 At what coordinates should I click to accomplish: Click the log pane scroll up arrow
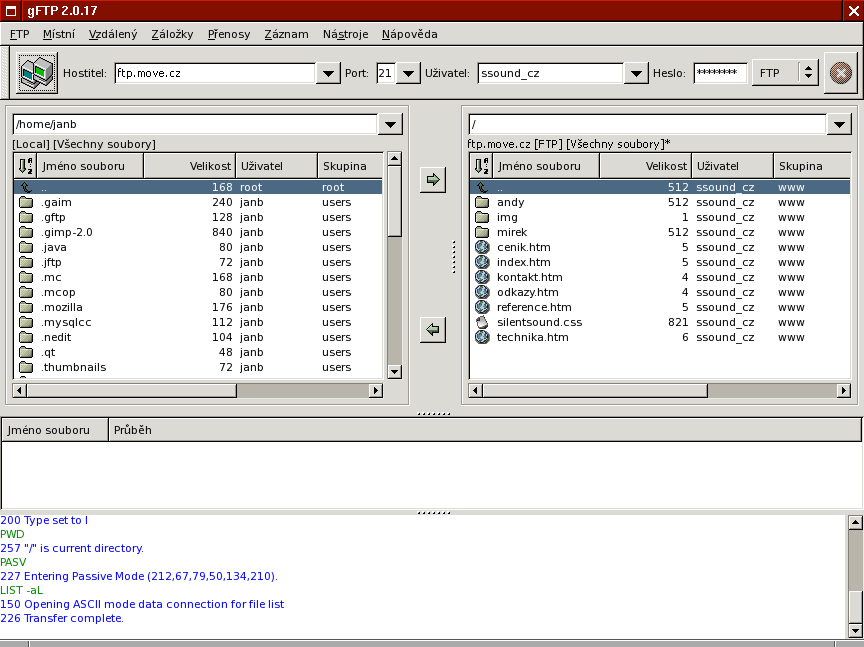[x=855, y=522]
